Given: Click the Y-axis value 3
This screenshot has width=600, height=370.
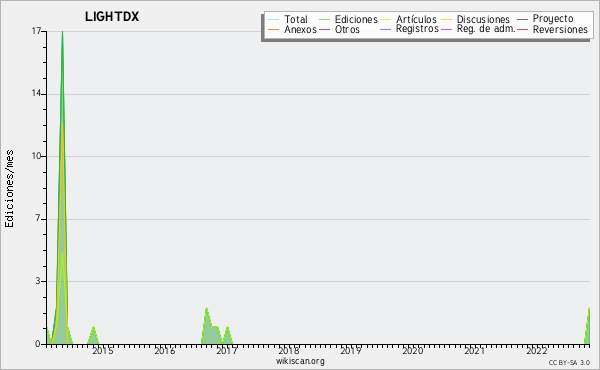Looking at the screenshot, I should (38, 281).
